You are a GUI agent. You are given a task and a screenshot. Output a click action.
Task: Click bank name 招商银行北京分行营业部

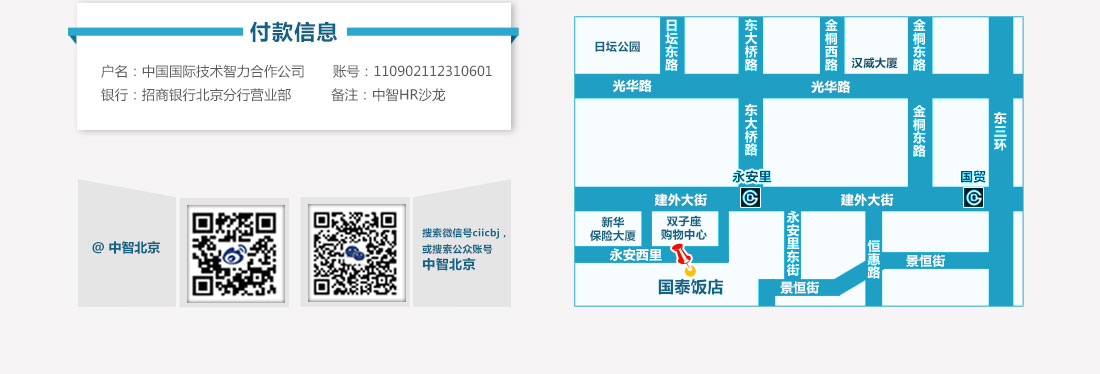tap(217, 95)
